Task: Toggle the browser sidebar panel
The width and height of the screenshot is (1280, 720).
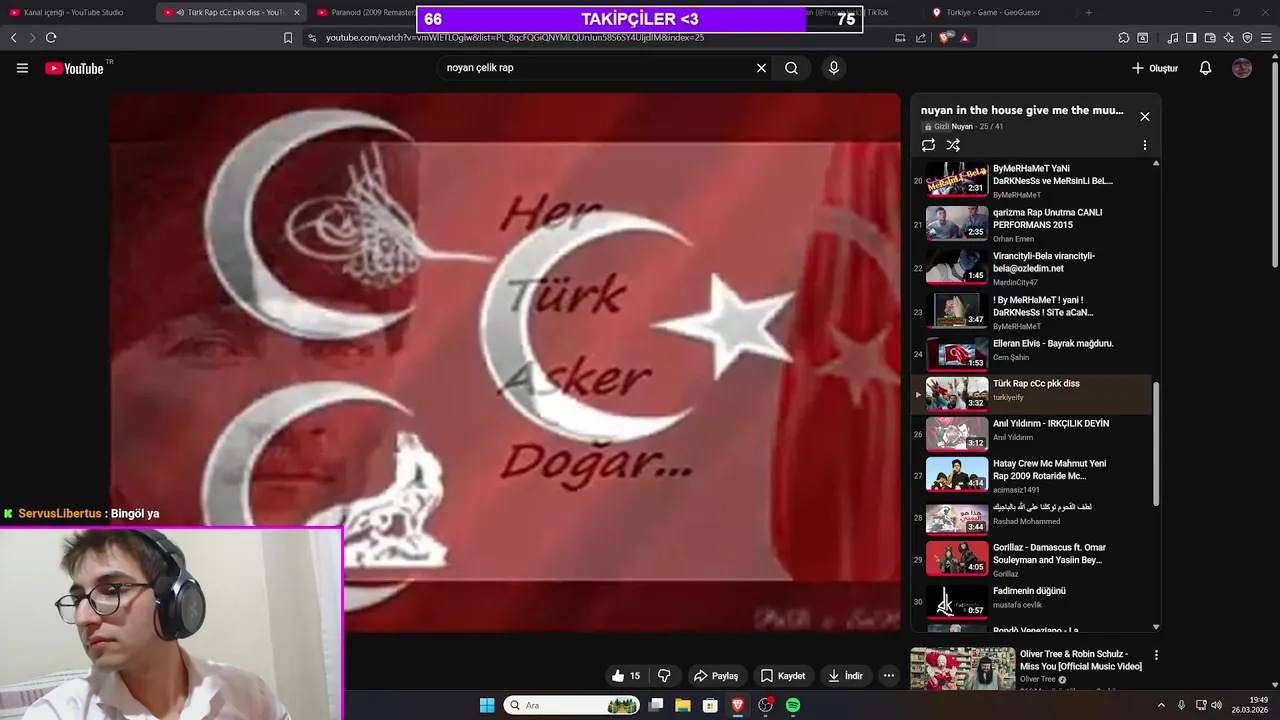Action: [1191, 37]
